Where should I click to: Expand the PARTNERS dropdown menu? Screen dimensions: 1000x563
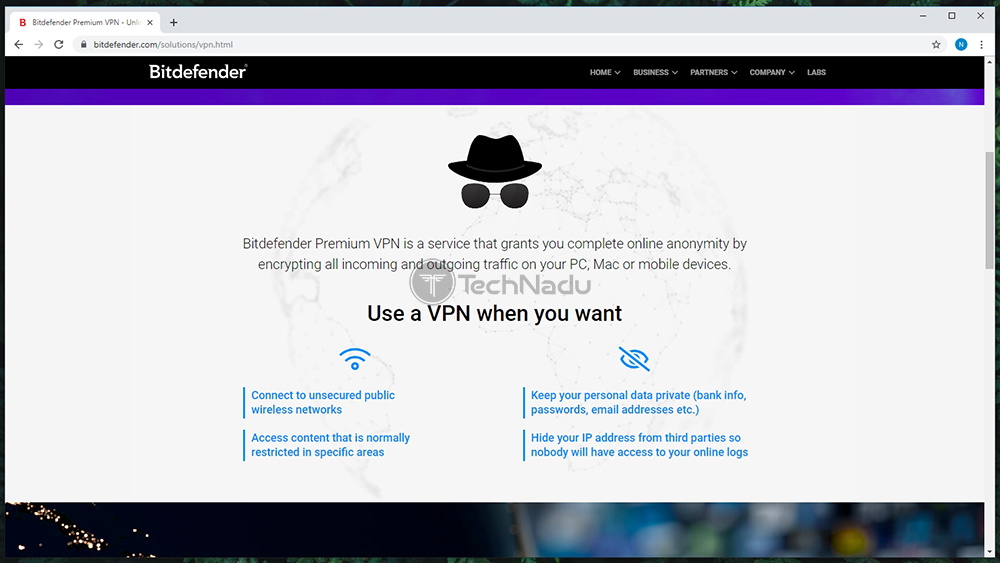click(713, 73)
